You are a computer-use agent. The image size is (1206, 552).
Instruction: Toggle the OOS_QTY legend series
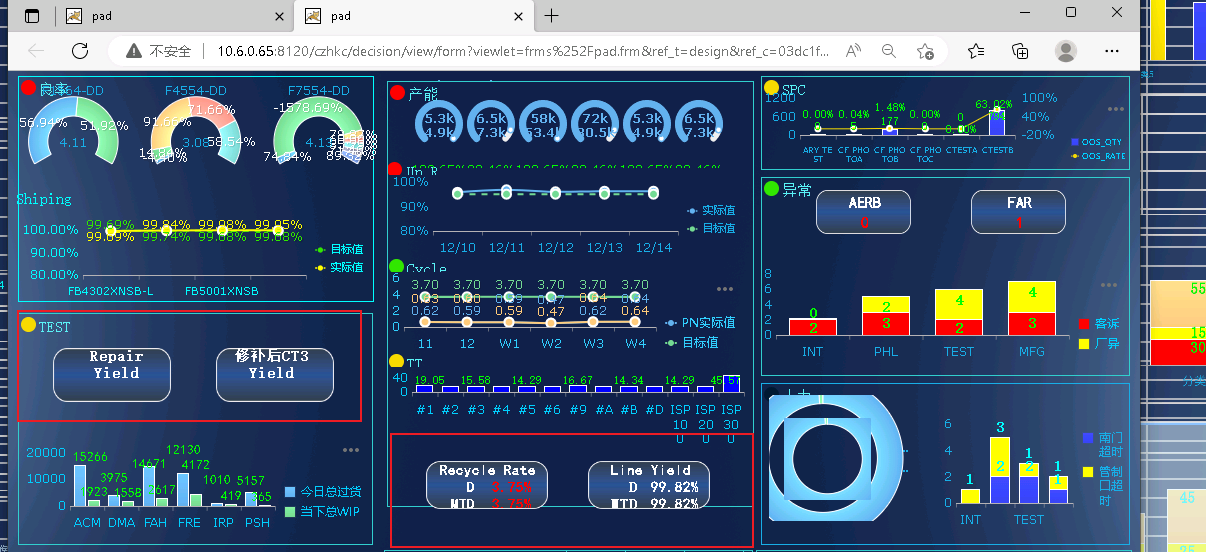pos(1099,142)
